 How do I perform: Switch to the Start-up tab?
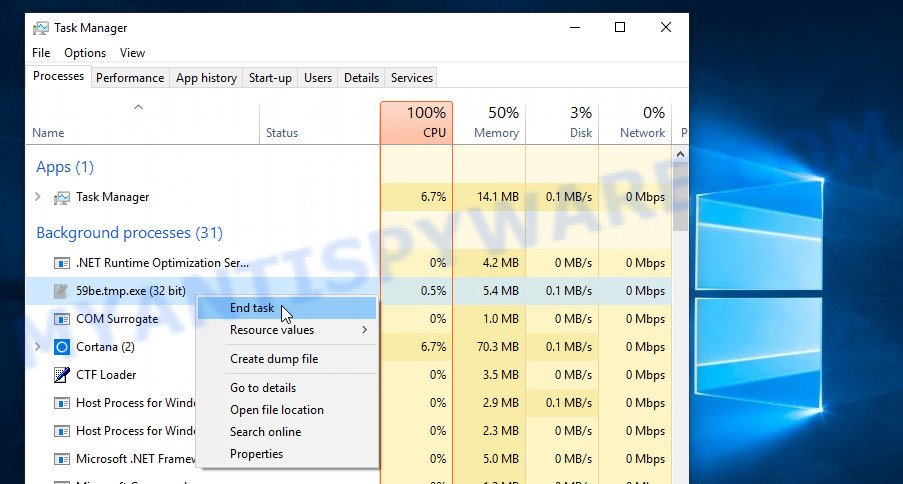point(270,78)
